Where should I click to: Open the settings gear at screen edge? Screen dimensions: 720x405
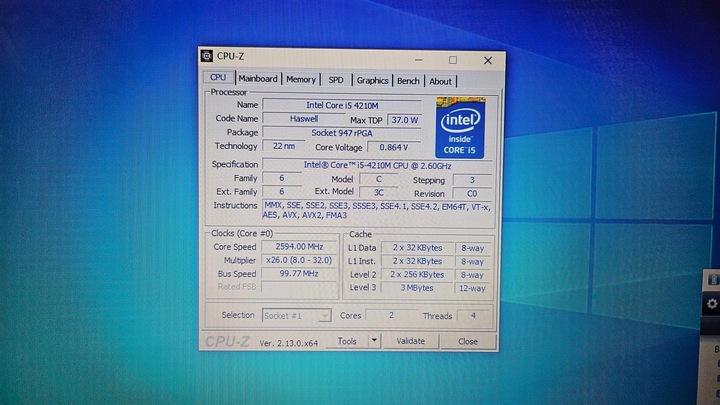point(712,304)
